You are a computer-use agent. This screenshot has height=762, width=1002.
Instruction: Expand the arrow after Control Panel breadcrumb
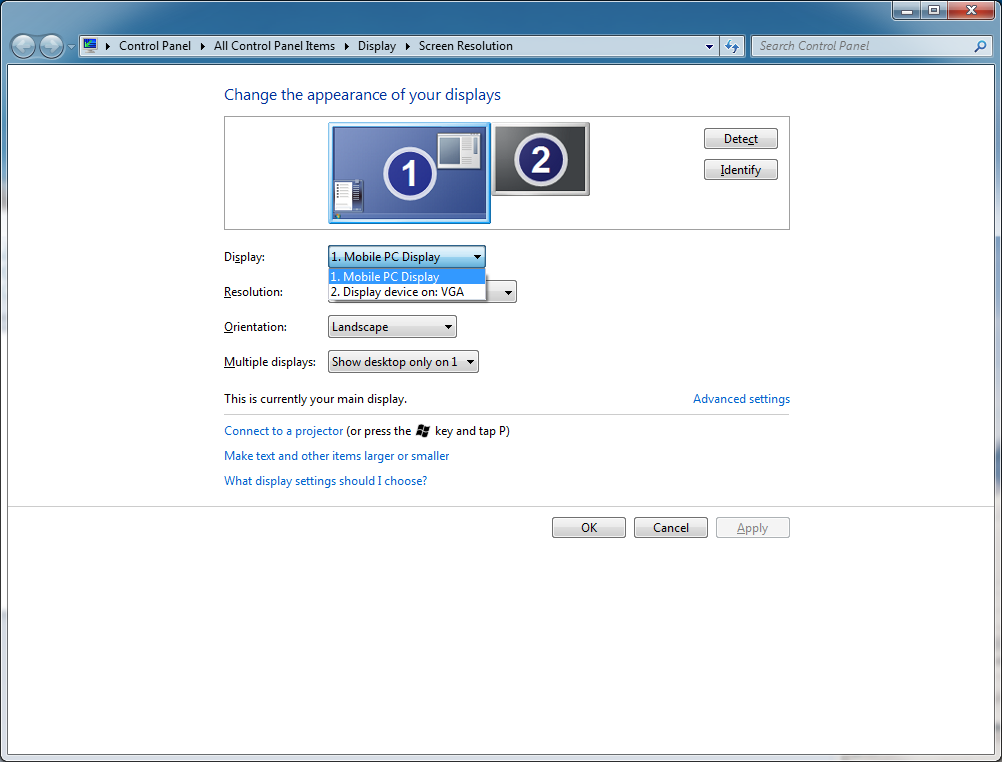tap(203, 46)
